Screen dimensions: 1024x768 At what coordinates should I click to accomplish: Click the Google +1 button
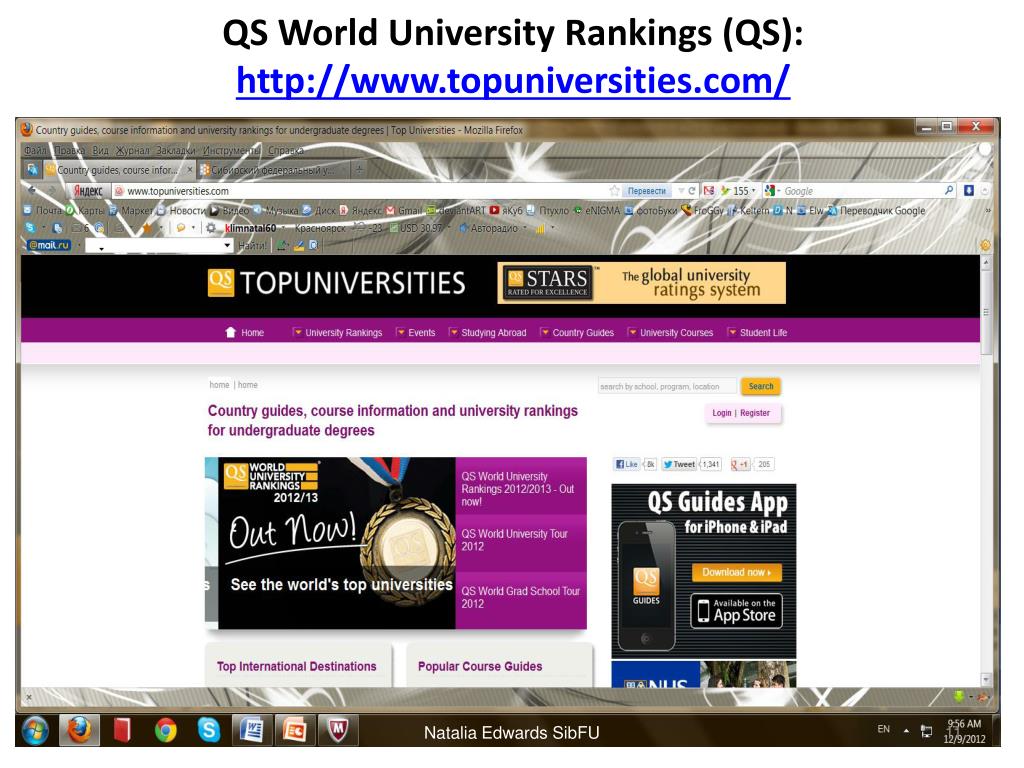[740, 464]
